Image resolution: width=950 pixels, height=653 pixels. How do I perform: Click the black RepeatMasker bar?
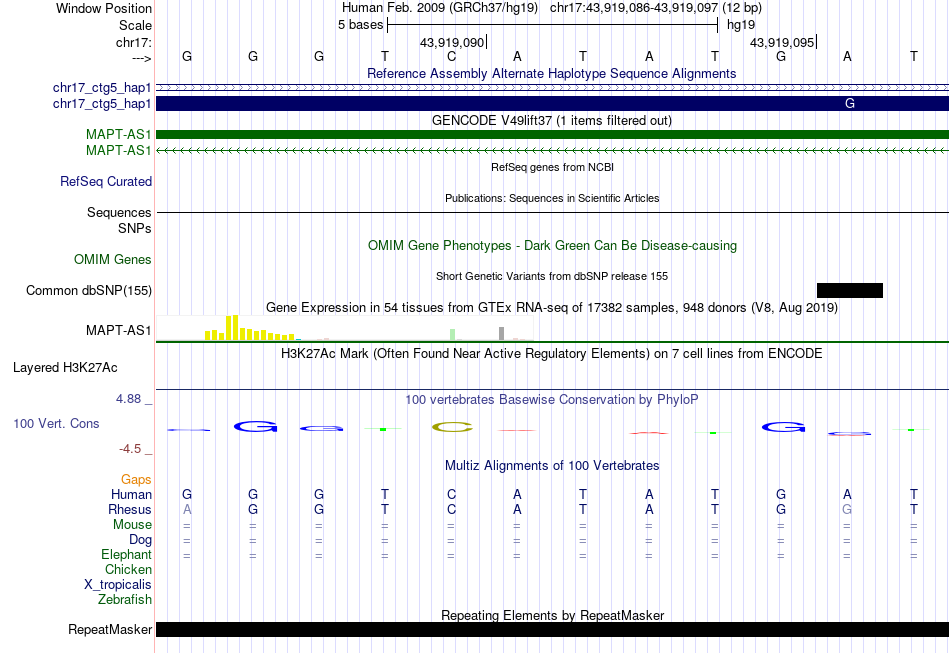tap(552, 629)
